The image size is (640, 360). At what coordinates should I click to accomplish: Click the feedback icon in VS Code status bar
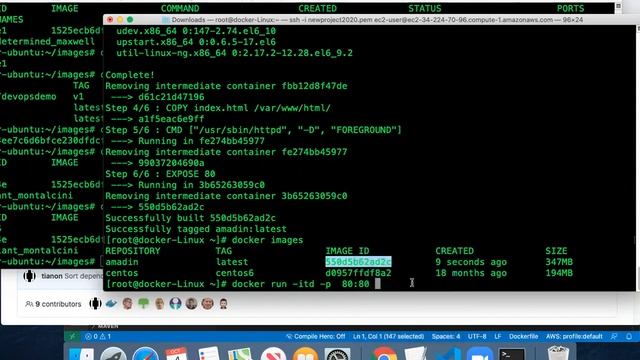pyautogui.click(x=614, y=337)
